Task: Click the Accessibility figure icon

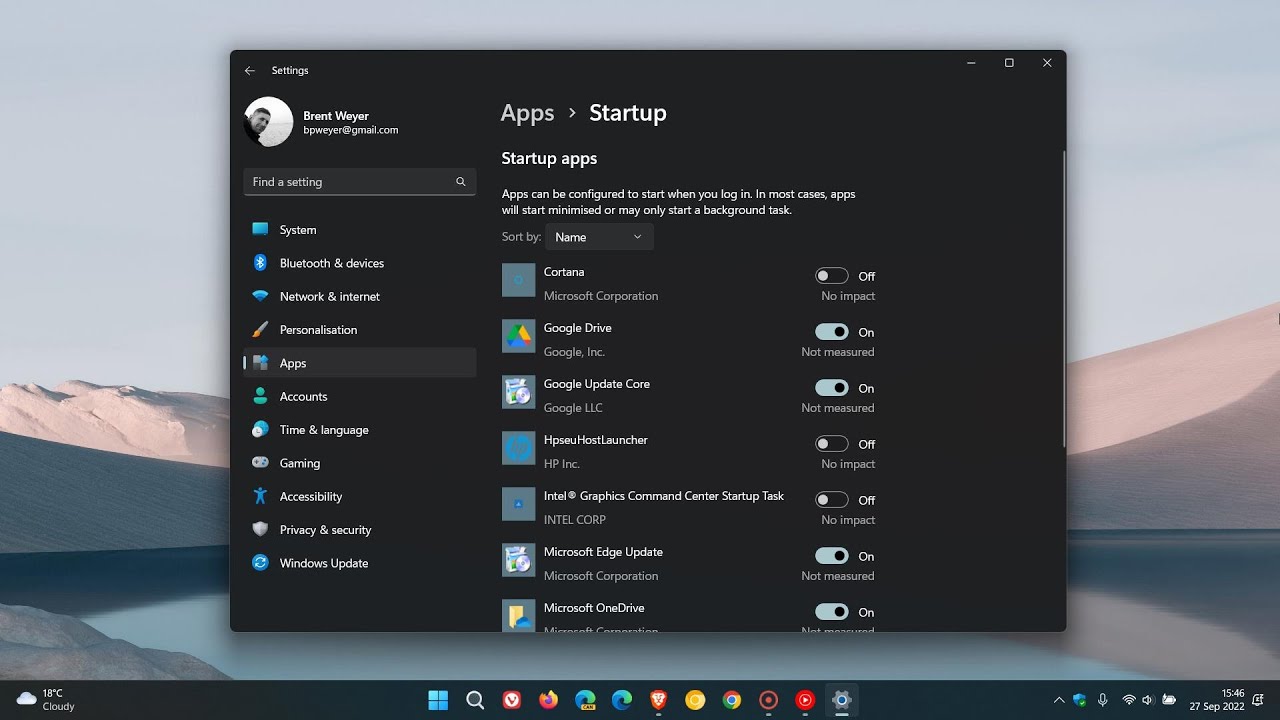Action: pyautogui.click(x=260, y=496)
